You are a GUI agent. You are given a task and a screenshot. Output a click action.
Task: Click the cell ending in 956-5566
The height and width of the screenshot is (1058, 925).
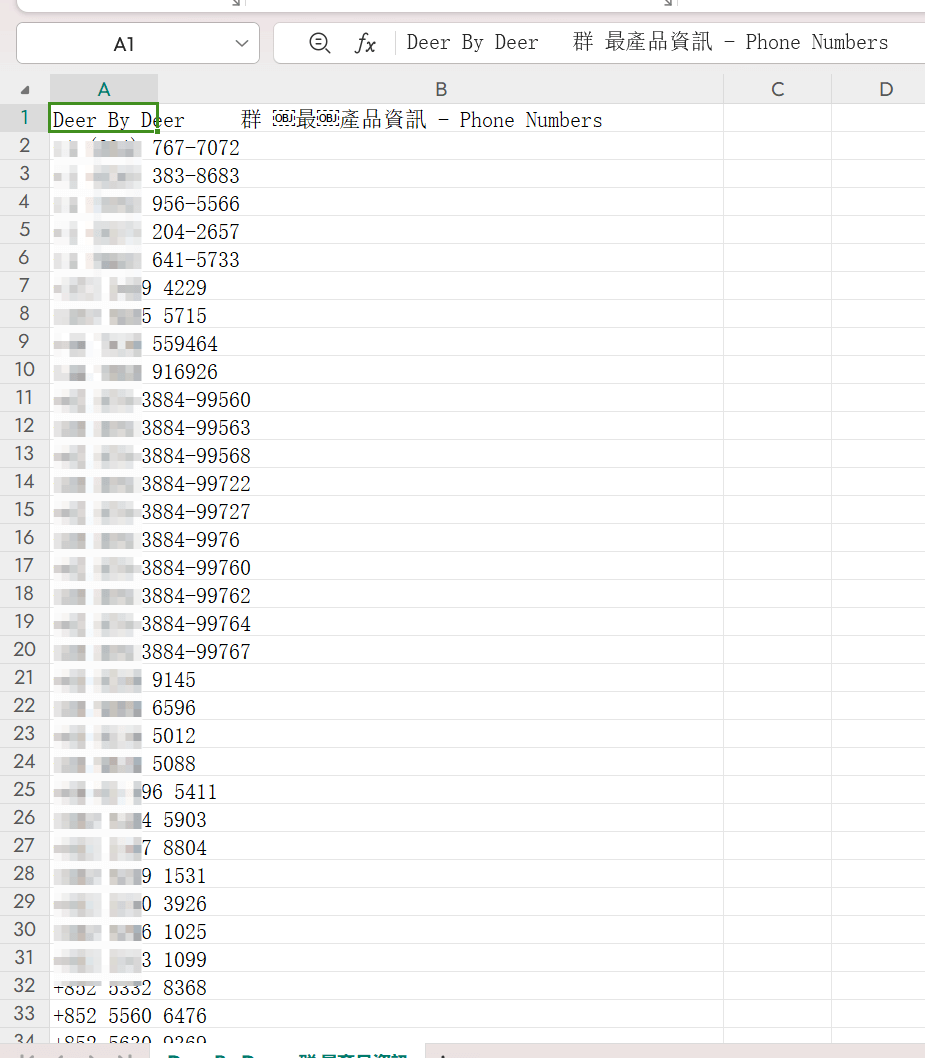[104, 202]
